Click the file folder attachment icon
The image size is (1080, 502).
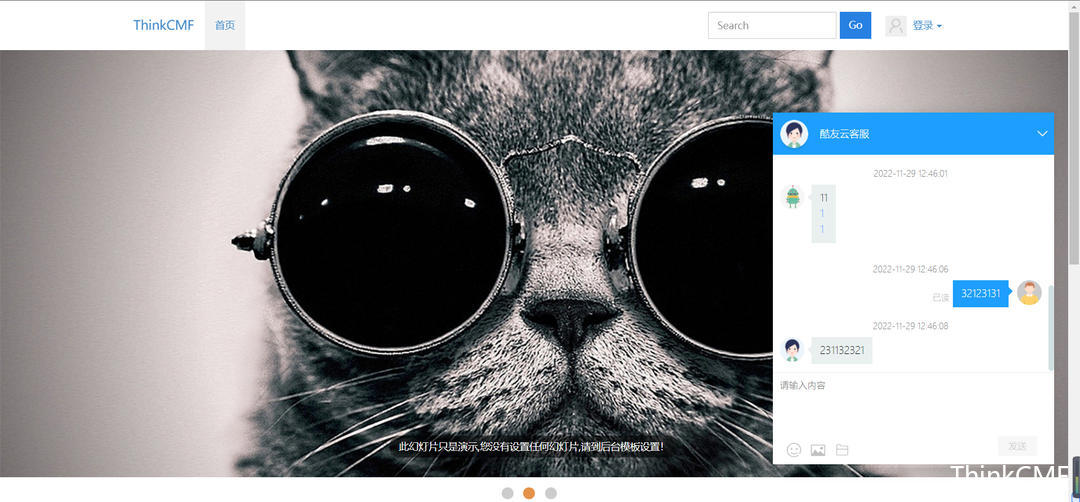842,450
